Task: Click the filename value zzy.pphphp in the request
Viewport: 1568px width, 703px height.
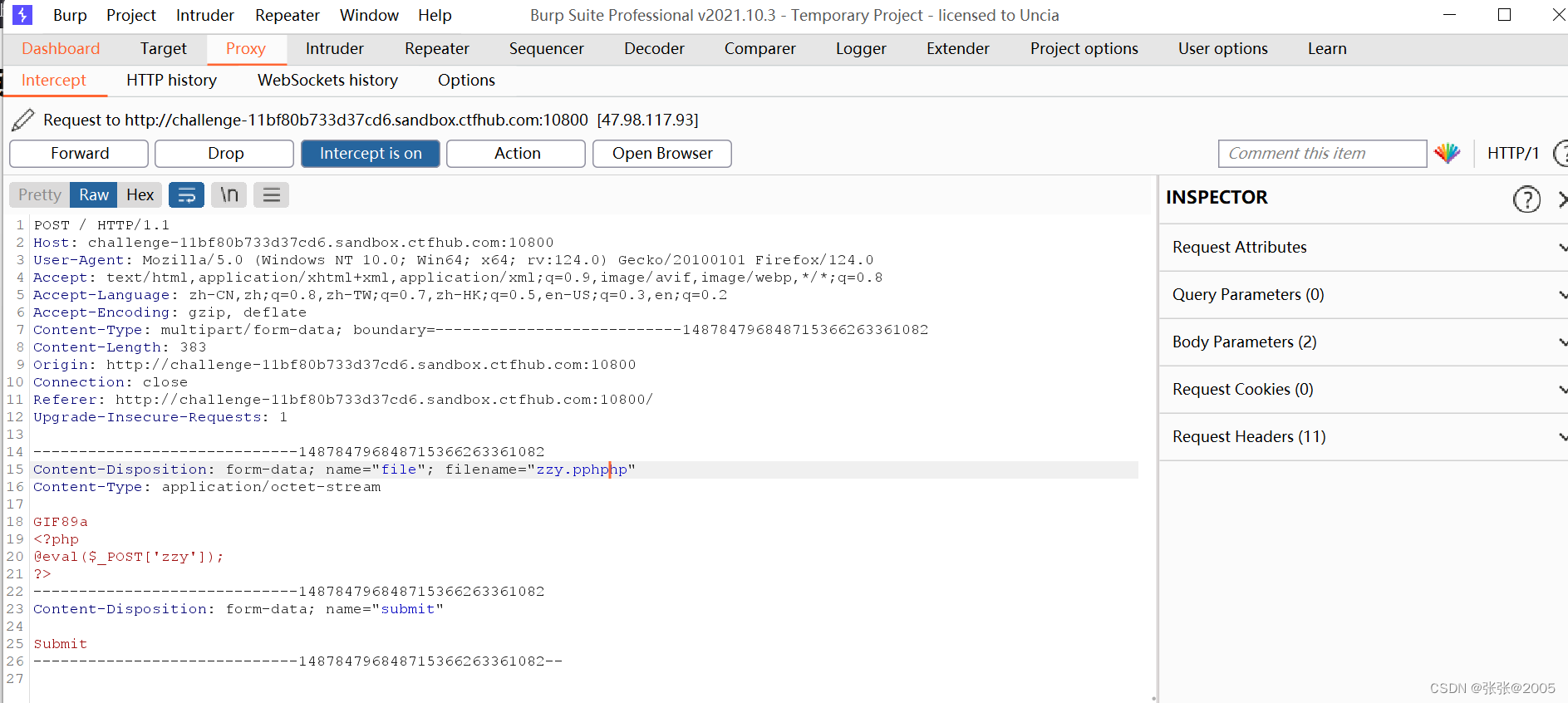Action: [582, 469]
